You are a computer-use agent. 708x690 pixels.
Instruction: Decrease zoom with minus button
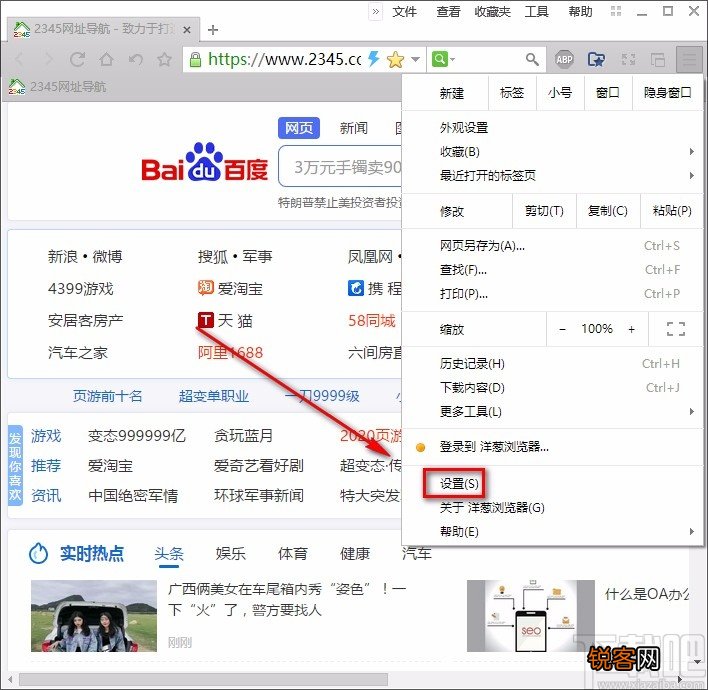click(x=562, y=329)
